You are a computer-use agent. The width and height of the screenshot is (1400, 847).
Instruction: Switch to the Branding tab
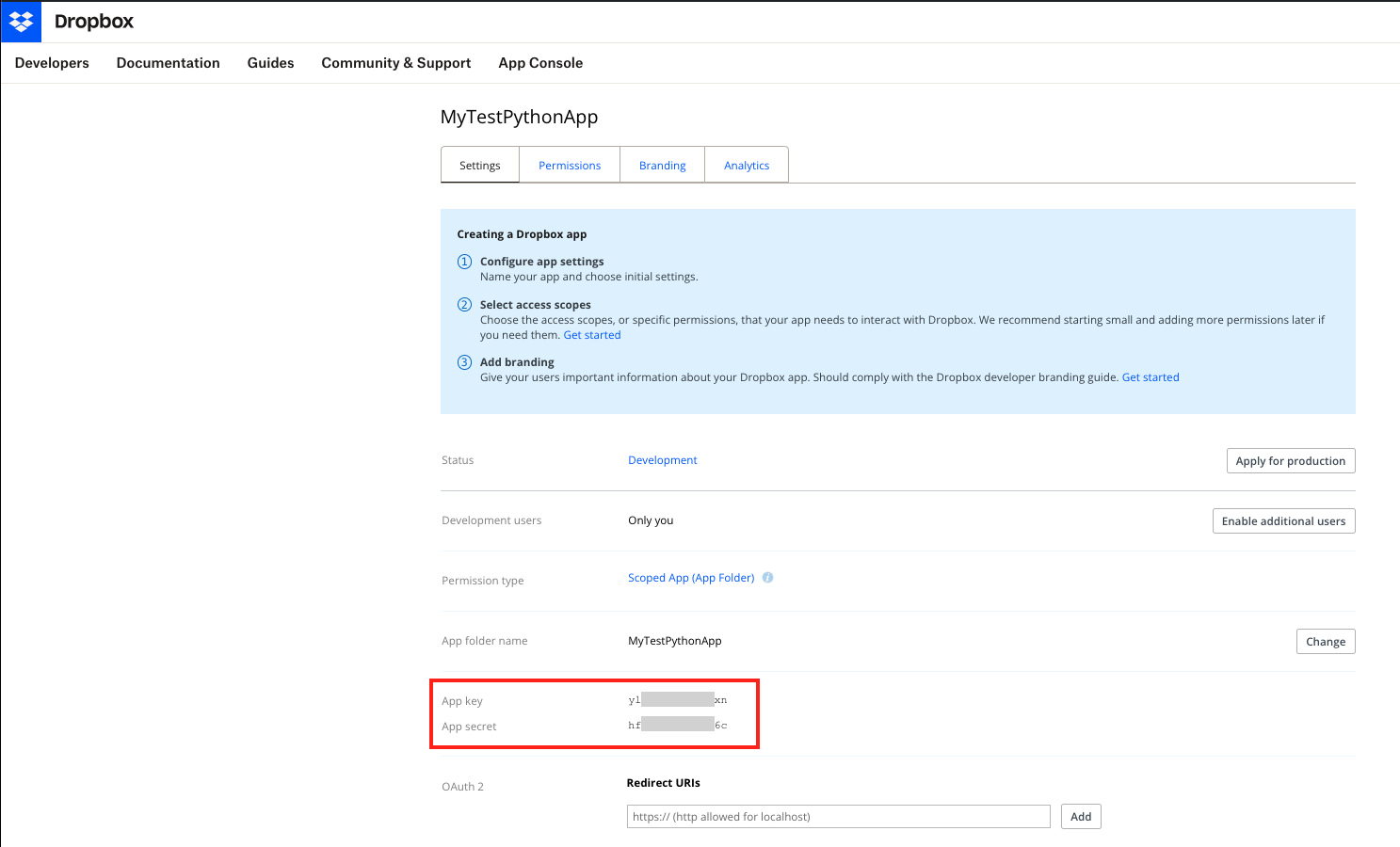[x=663, y=165]
